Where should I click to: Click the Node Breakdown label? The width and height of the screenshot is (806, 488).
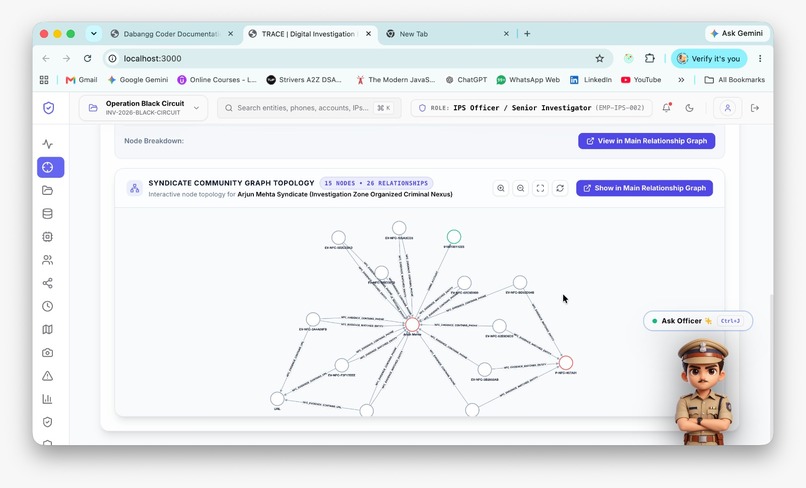tap(154, 141)
